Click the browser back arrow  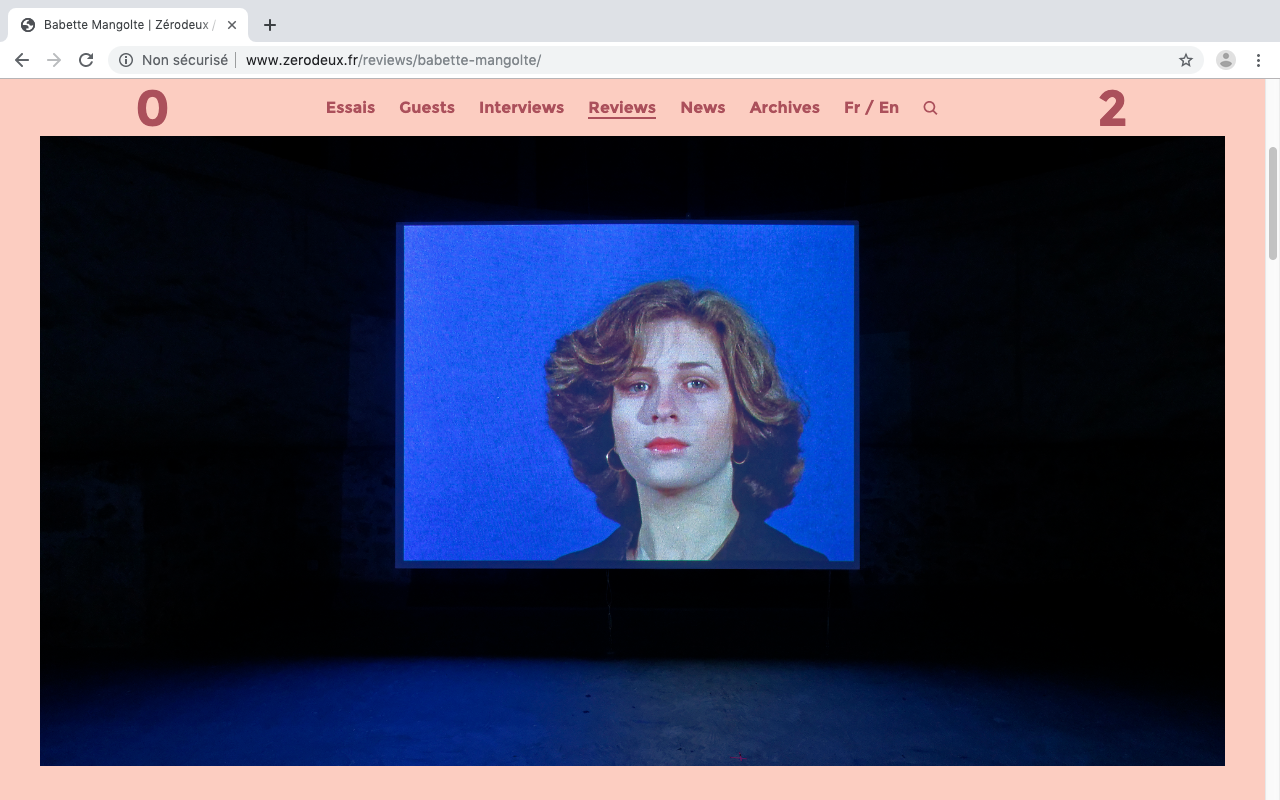pyautogui.click(x=22, y=60)
